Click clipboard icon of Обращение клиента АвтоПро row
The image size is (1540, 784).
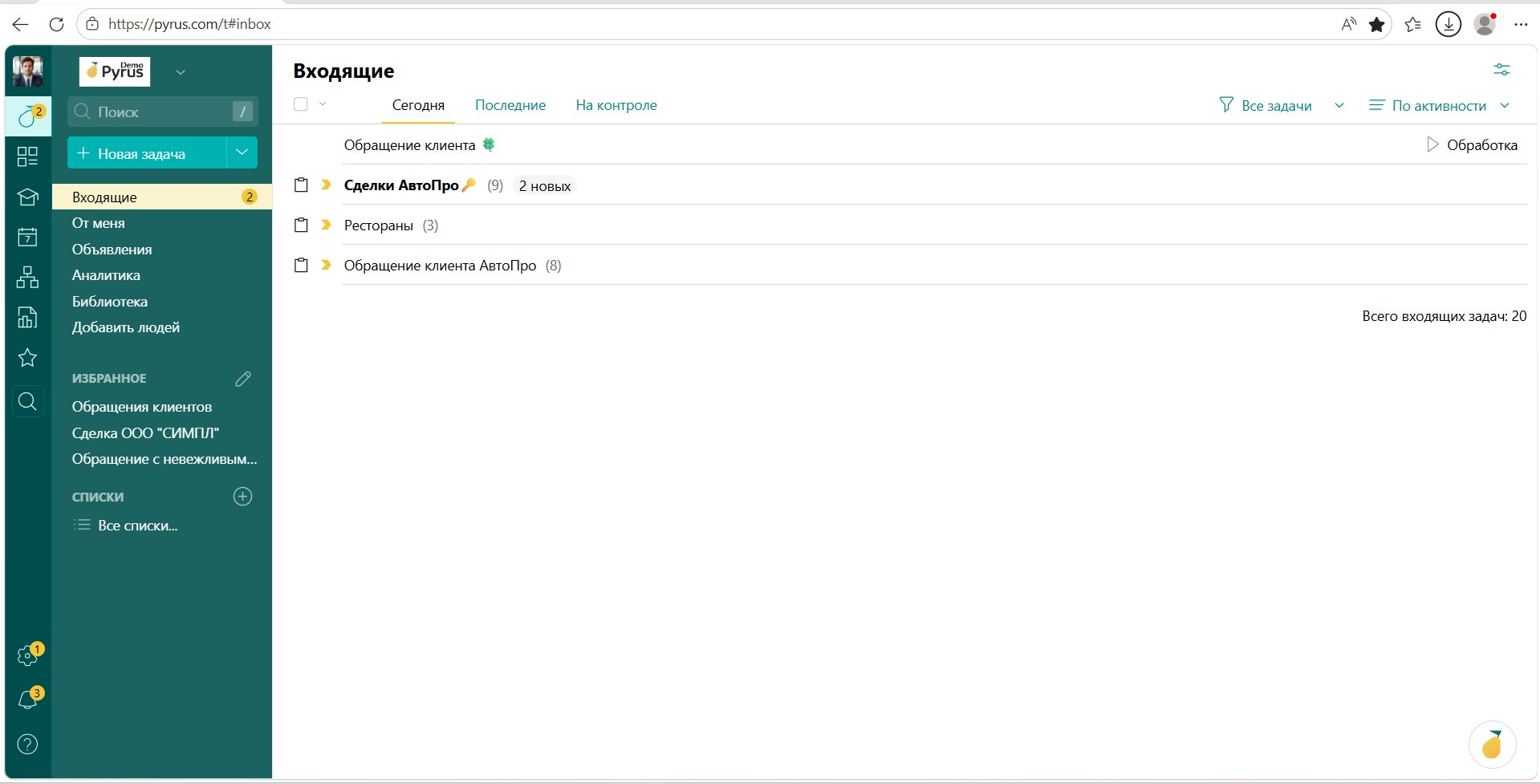[301, 265]
